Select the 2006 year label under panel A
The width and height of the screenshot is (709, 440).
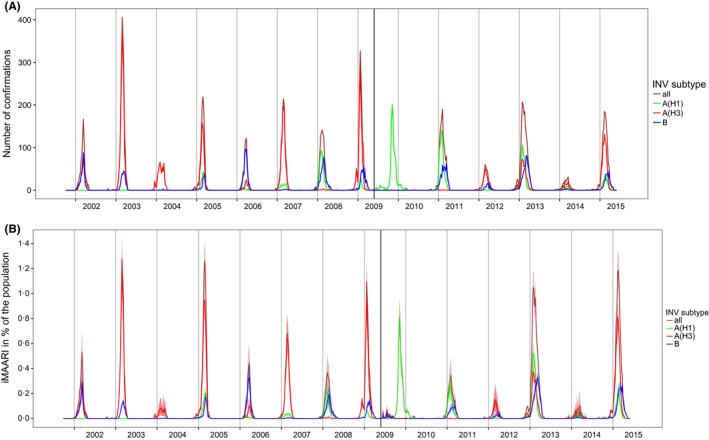pyautogui.click(x=252, y=206)
